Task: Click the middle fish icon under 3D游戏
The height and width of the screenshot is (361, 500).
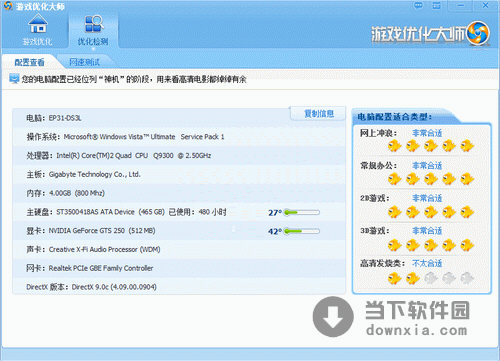Action: [x=431, y=245]
